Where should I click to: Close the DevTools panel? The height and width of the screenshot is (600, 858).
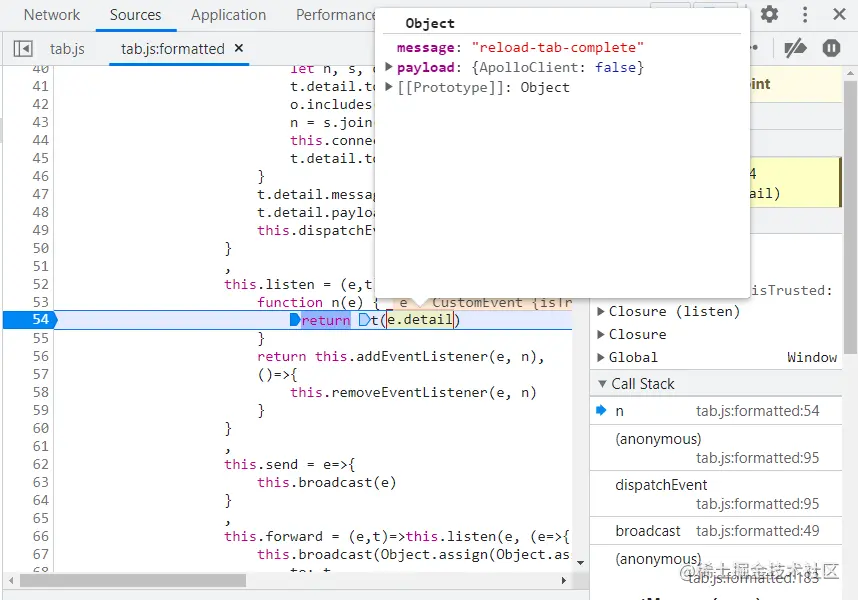839,14
